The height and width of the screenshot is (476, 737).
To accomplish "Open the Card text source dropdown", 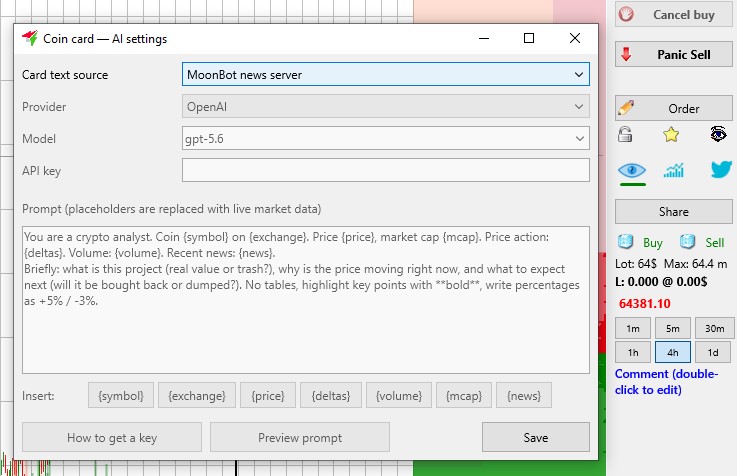I will (x=385, y=74).
